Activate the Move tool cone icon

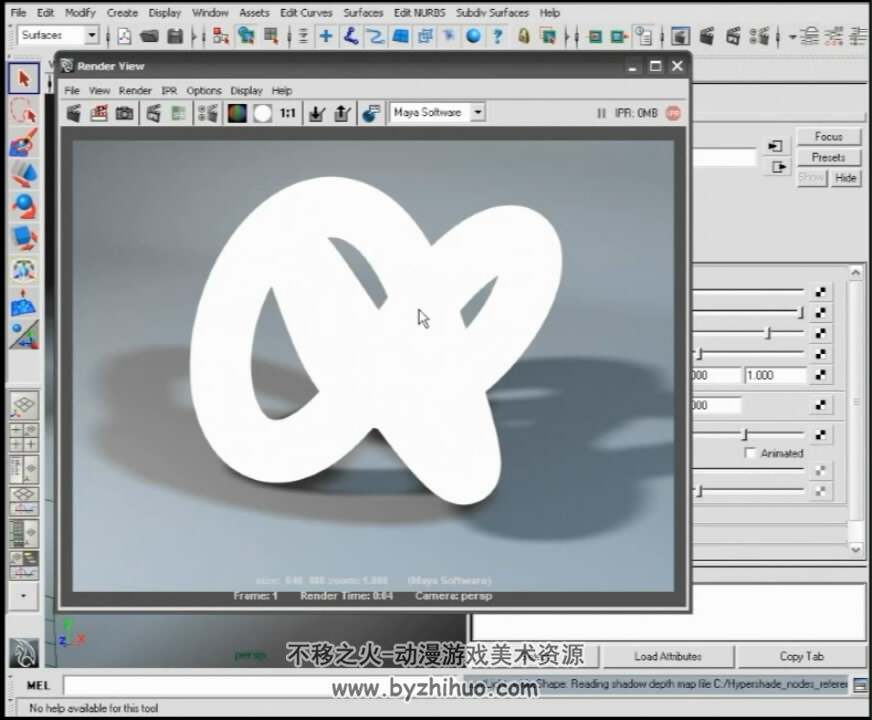point(23,174)
